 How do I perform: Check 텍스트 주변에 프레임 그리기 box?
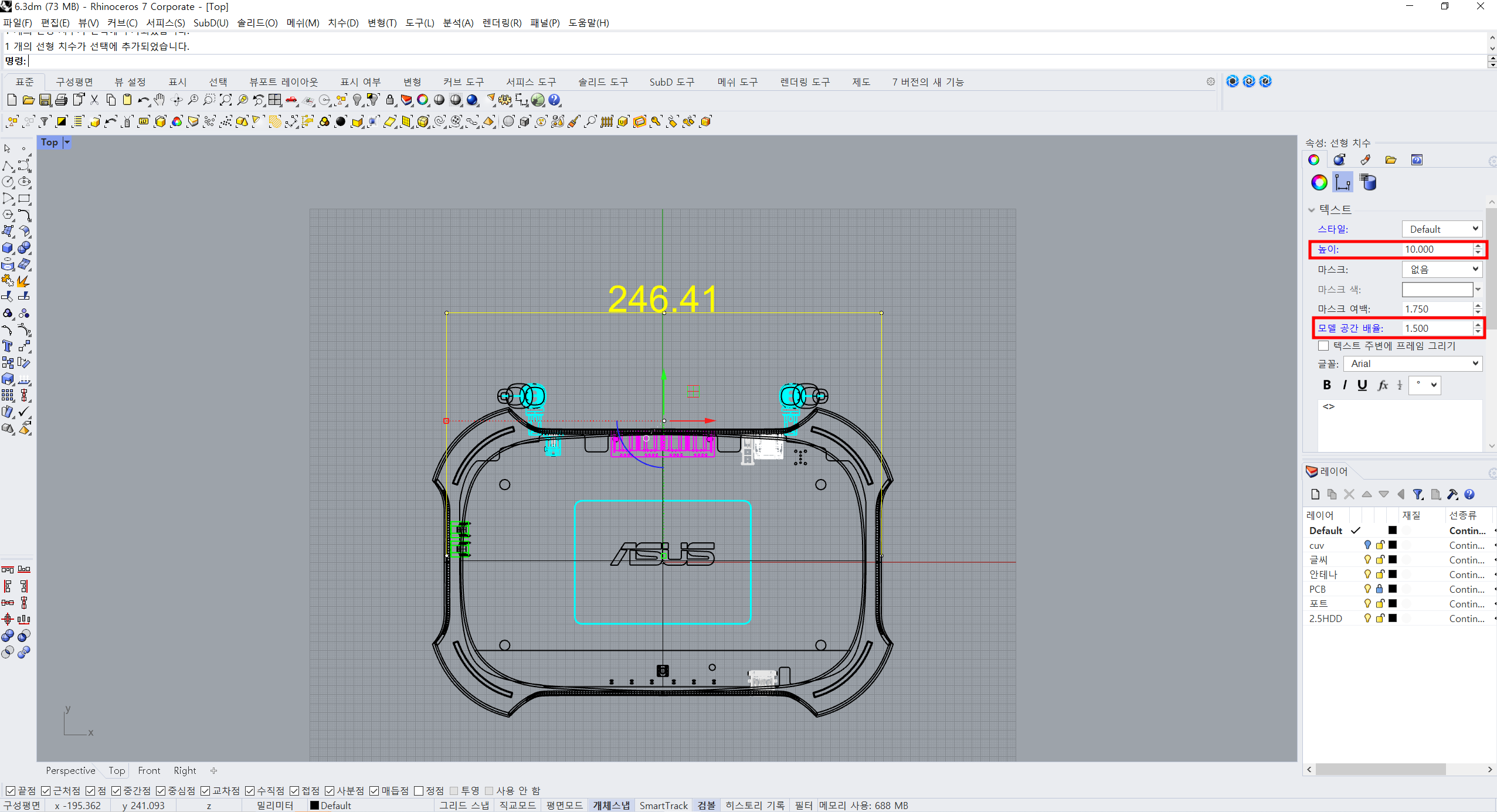click(x=1323, y=346)
